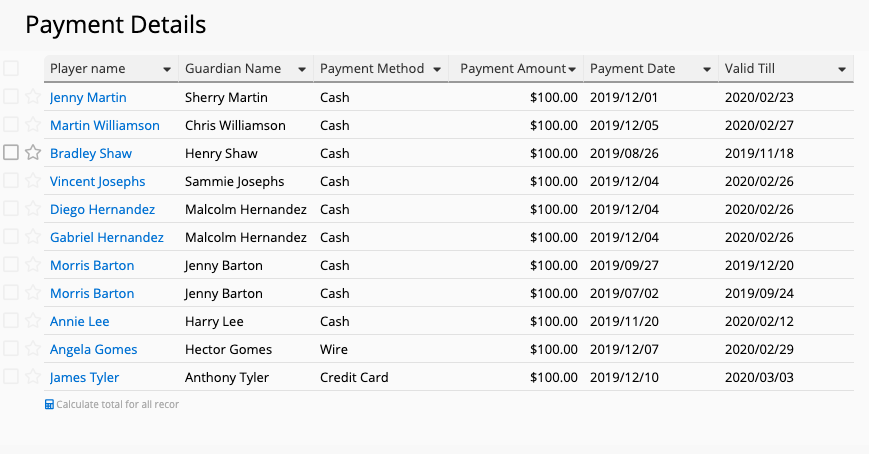The width and height of the screenshot is (869, 454).
Task: Select the Sammie Josephs guardian cell
Action: (234, 181)
